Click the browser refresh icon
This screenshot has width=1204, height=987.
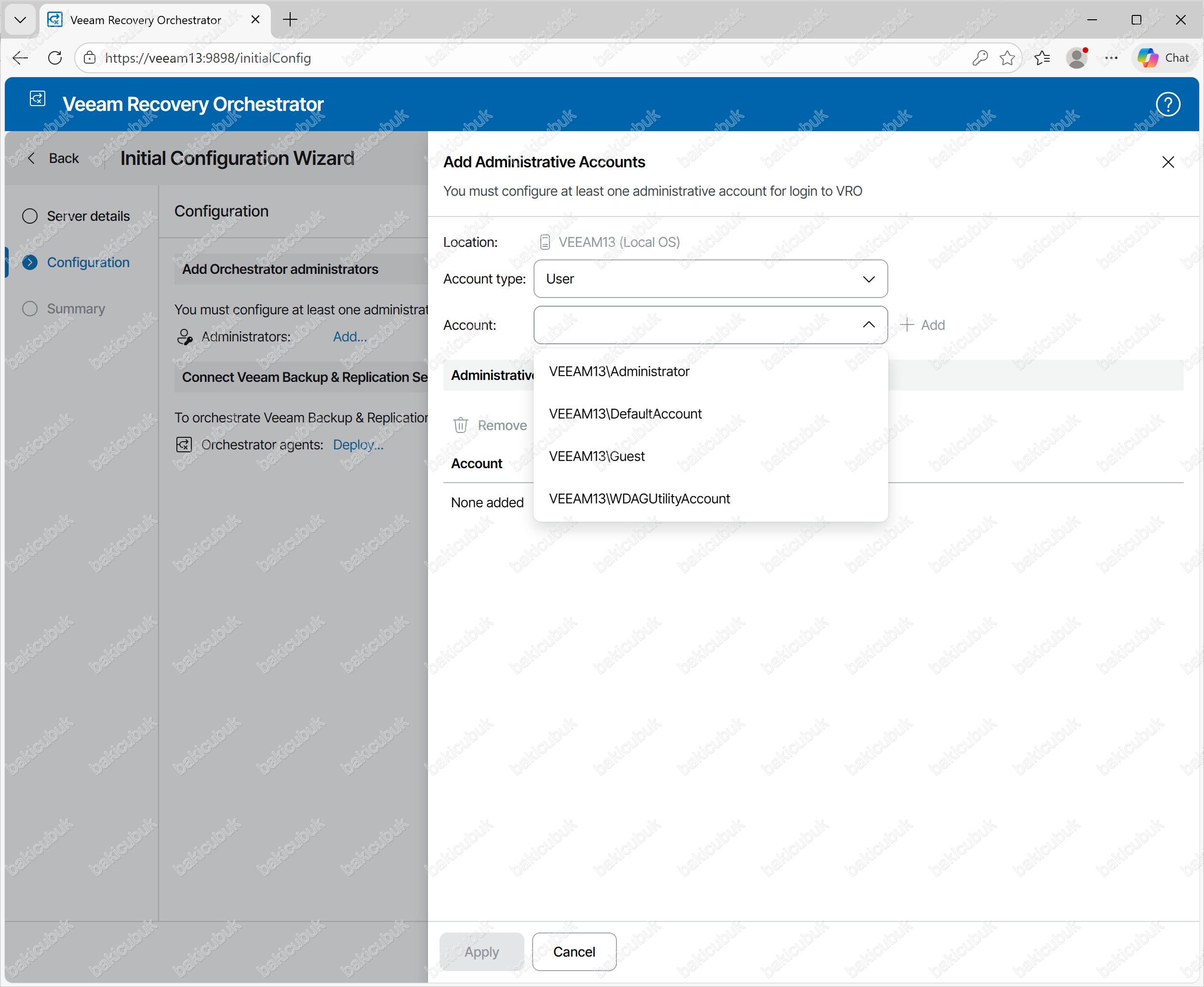pos(55,58)
